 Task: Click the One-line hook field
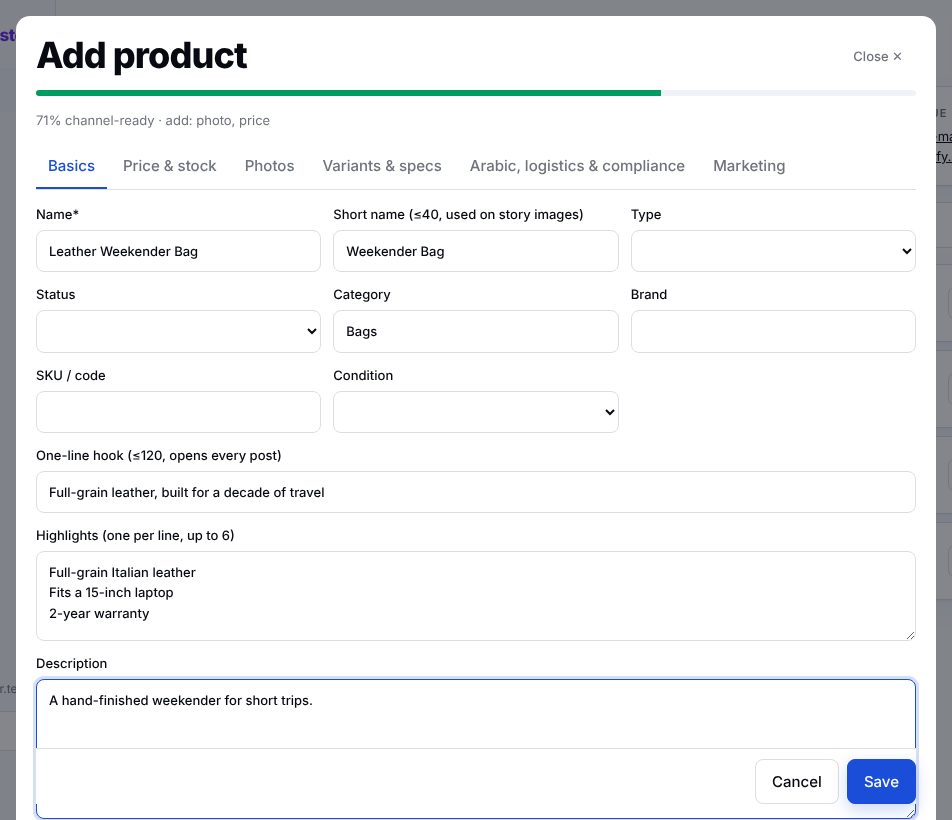click(475, 492)
